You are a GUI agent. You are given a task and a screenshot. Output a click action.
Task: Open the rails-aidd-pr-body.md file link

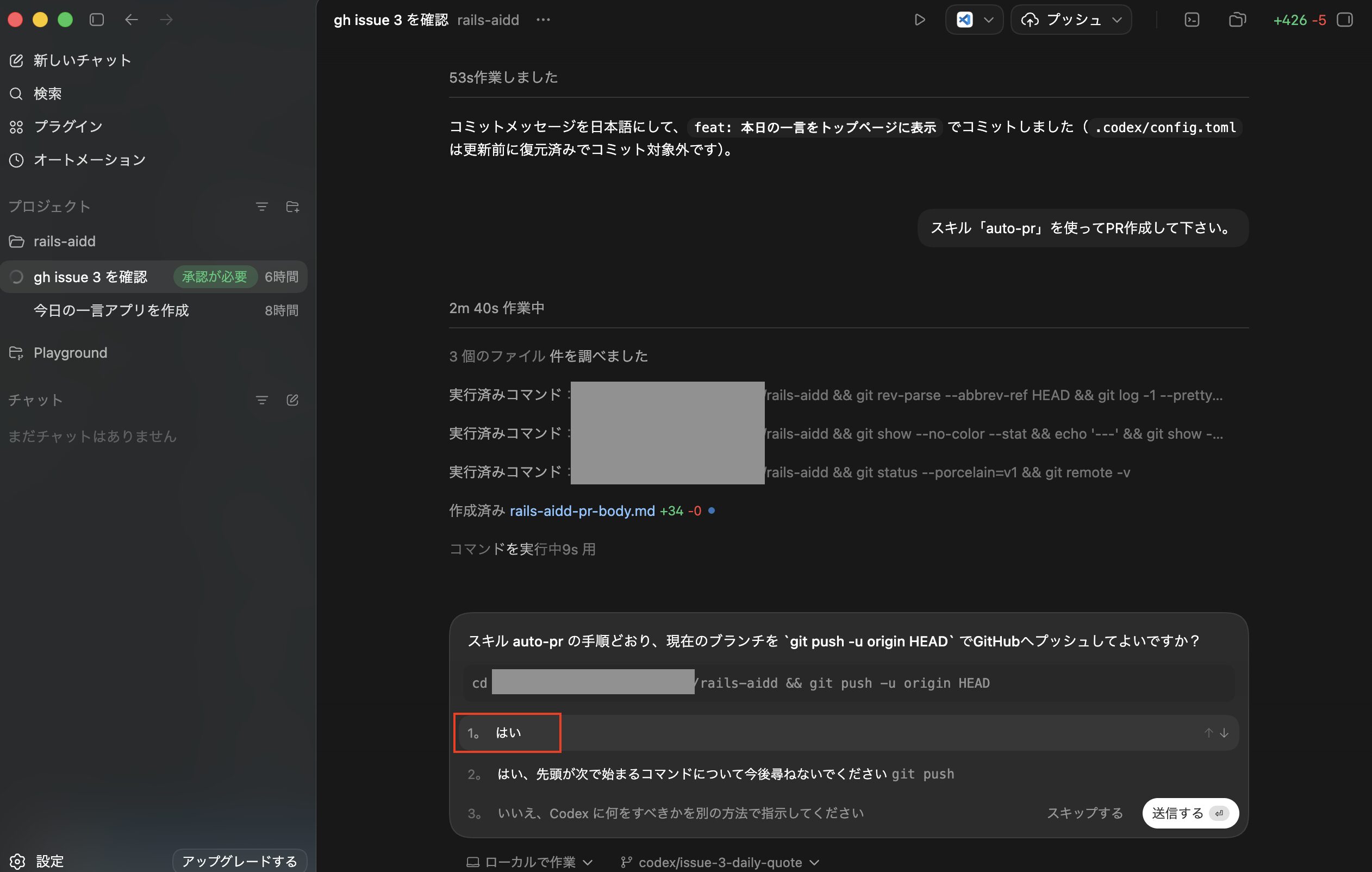pyautogui.click(x=582, y=511)
